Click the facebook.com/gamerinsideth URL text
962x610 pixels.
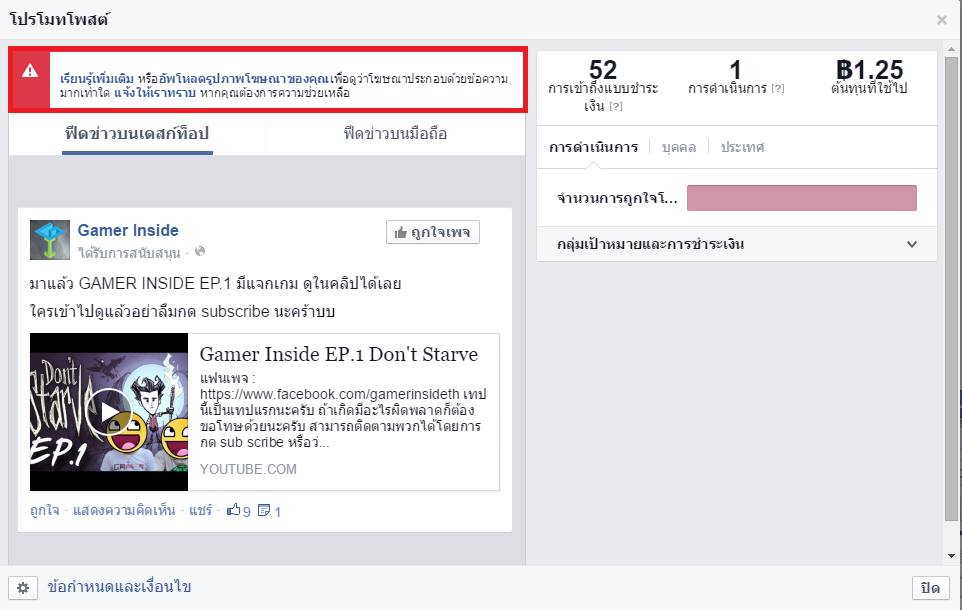click(330, 394)
